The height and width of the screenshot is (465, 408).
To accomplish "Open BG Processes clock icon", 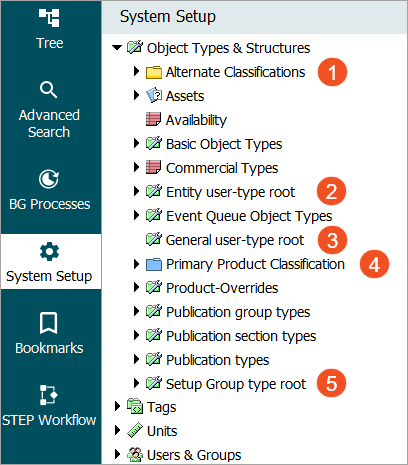I will click(49, 179).
